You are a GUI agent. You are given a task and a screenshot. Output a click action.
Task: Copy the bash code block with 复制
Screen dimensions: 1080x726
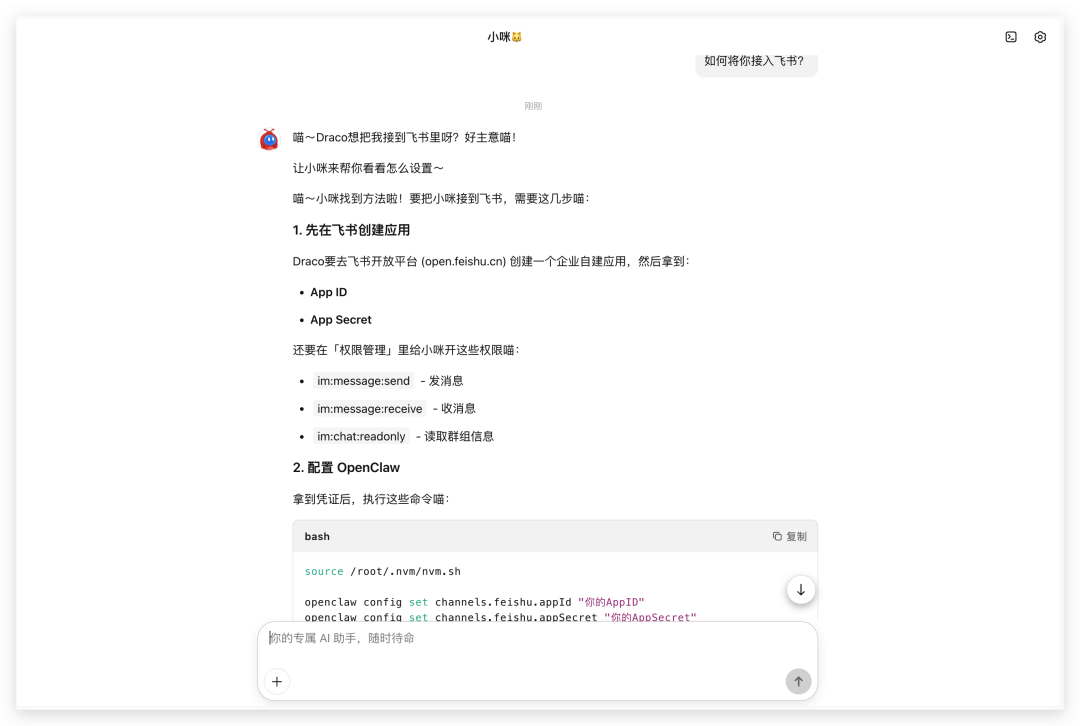pyautogui.click(x=789, y=537)
